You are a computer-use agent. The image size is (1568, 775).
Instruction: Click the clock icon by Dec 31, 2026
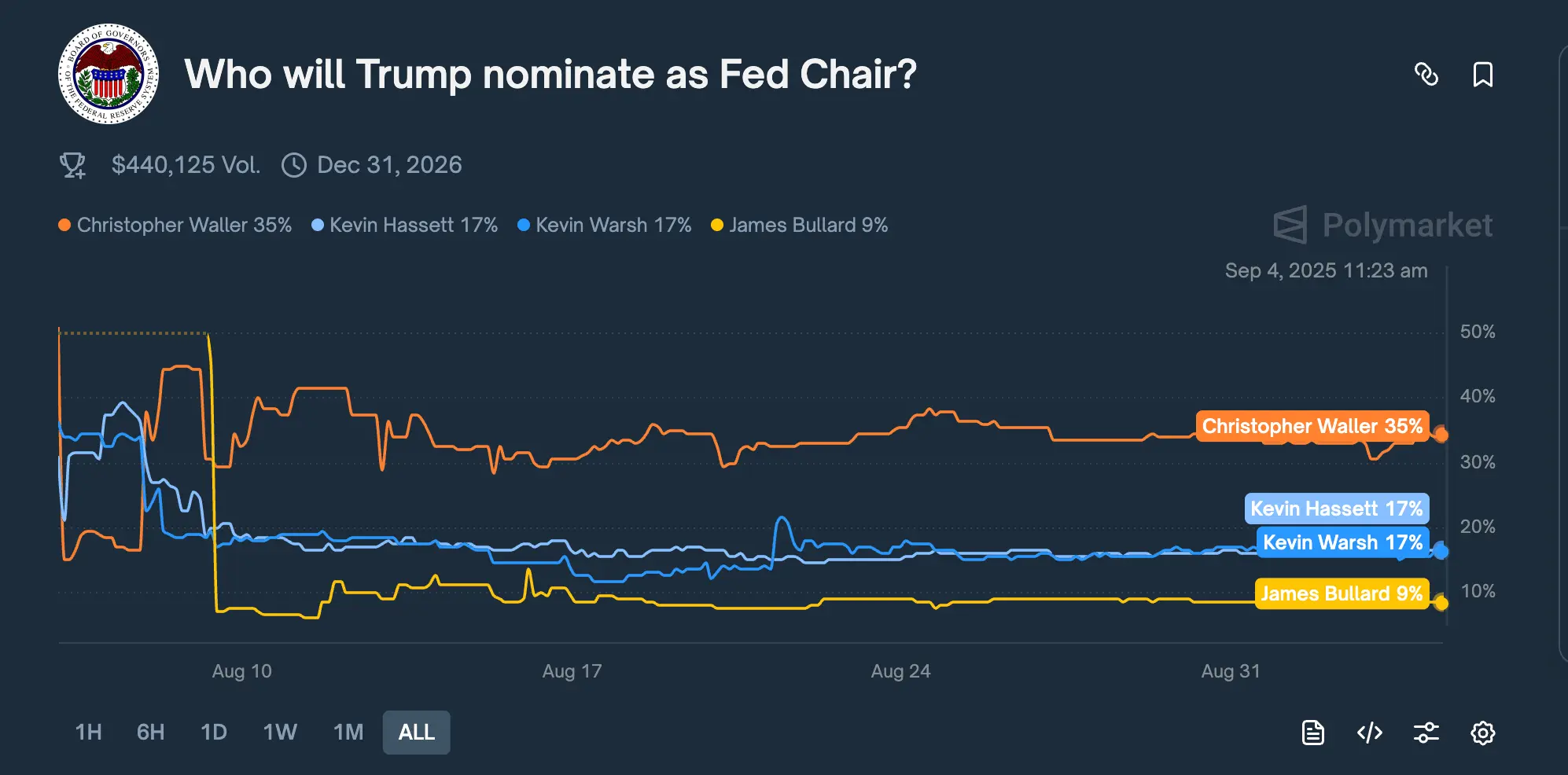click(x=293, y=165)
